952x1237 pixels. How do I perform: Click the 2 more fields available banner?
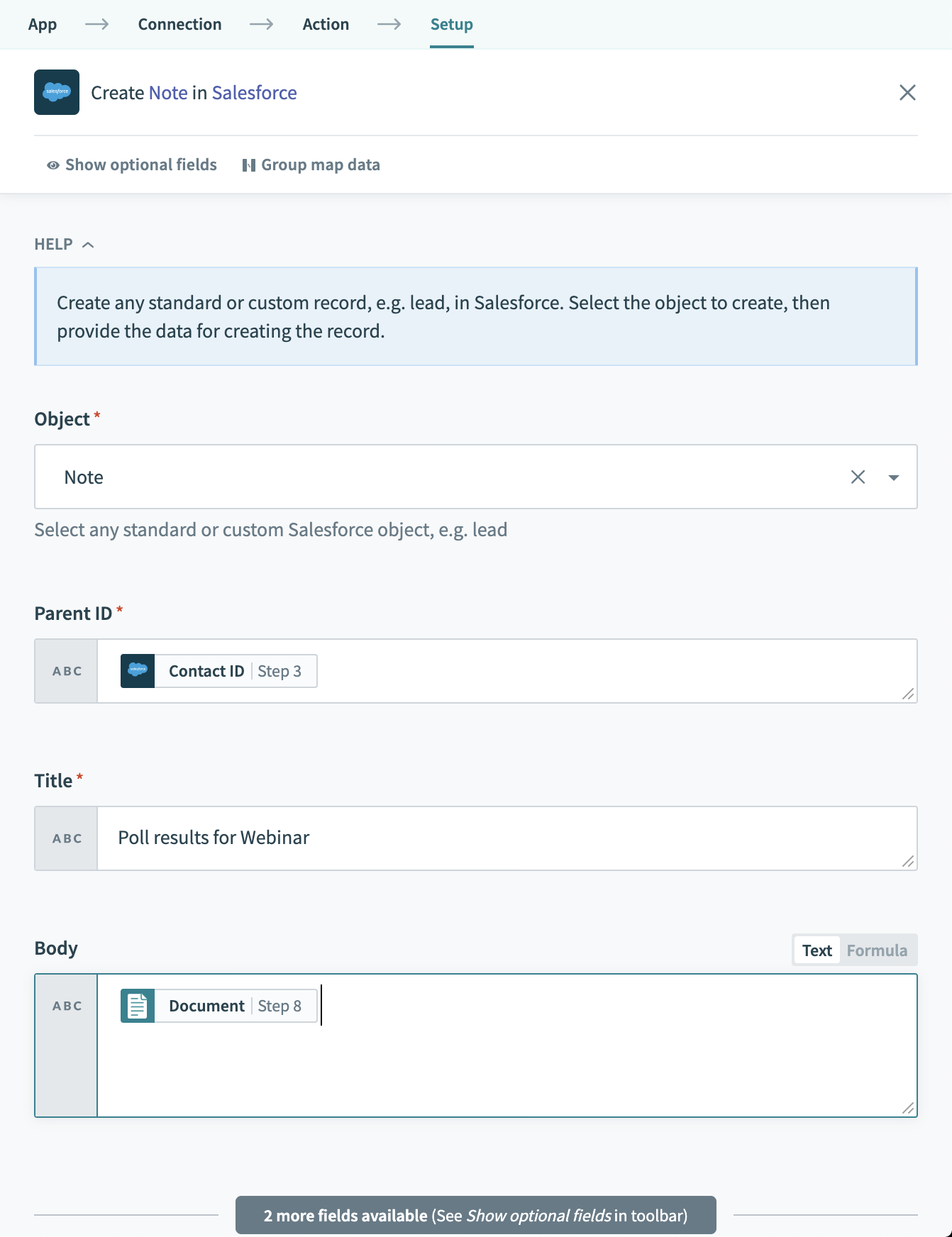click(475, 1215)
